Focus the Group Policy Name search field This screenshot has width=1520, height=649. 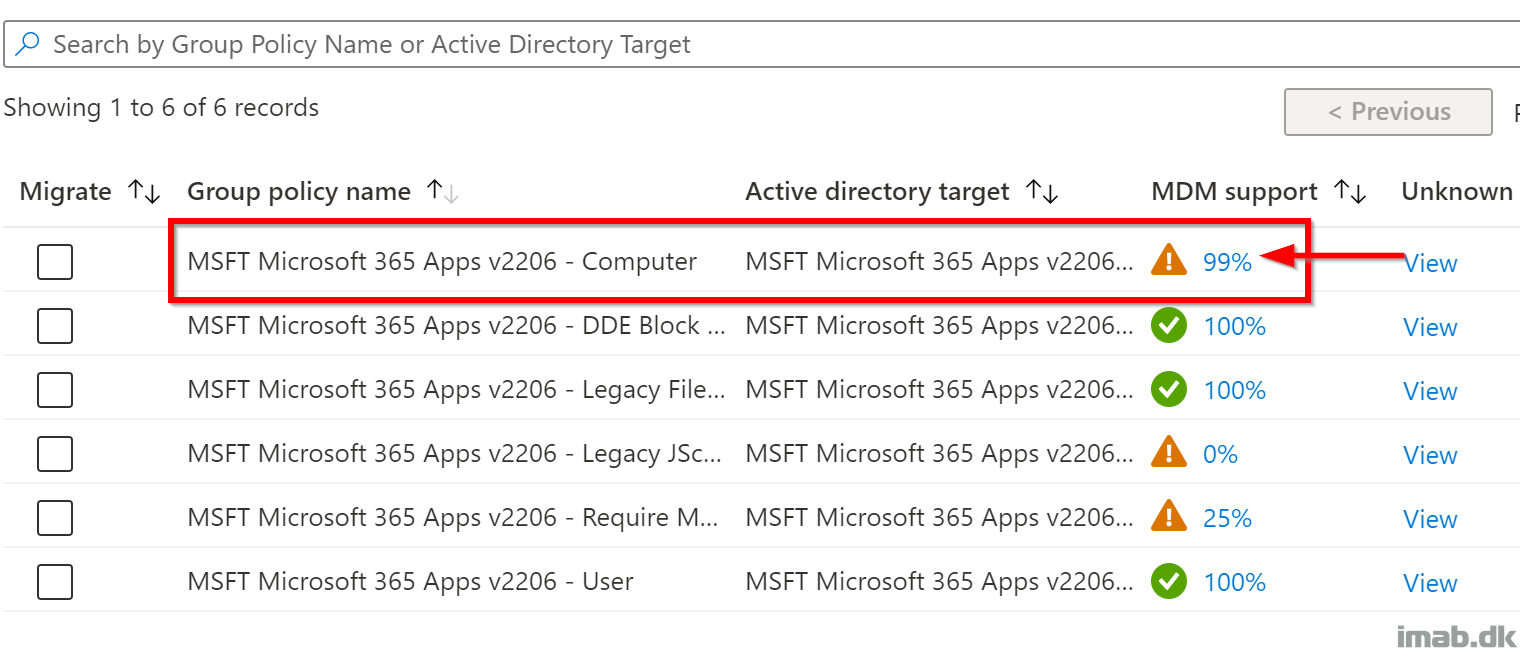[x=762, y=45]
